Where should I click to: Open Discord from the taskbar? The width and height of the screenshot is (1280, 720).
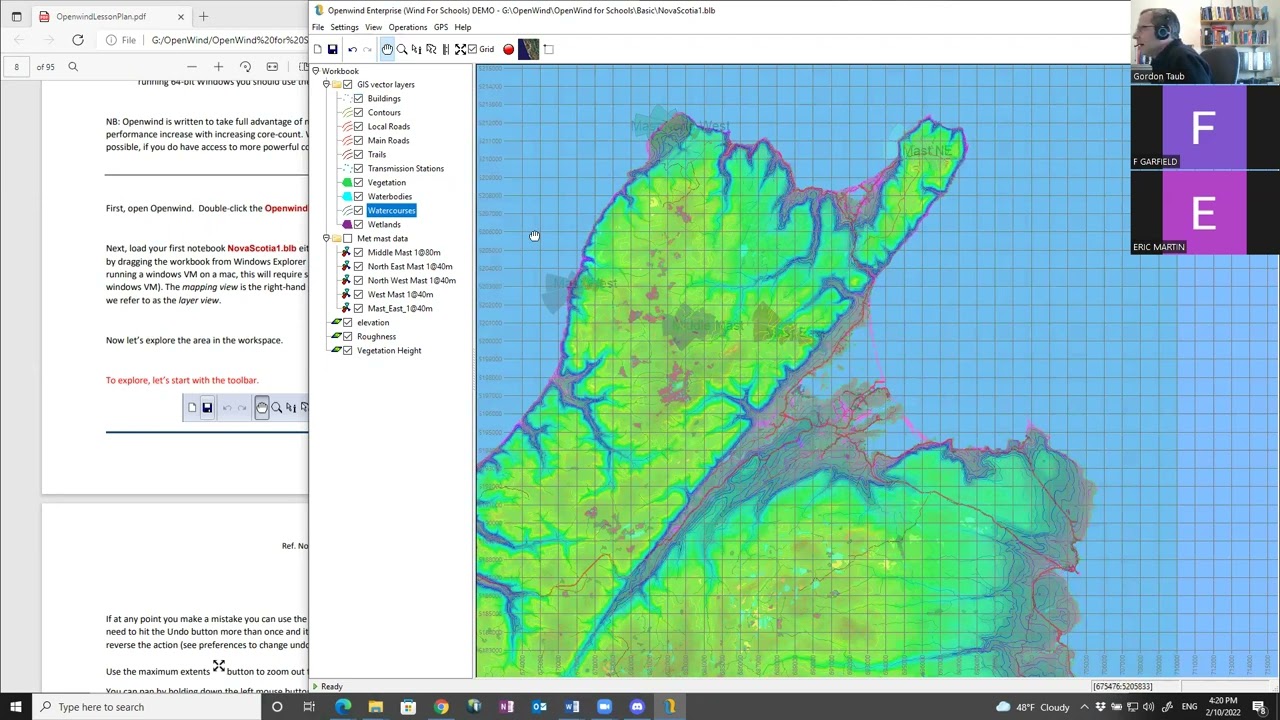click(637, 707)
